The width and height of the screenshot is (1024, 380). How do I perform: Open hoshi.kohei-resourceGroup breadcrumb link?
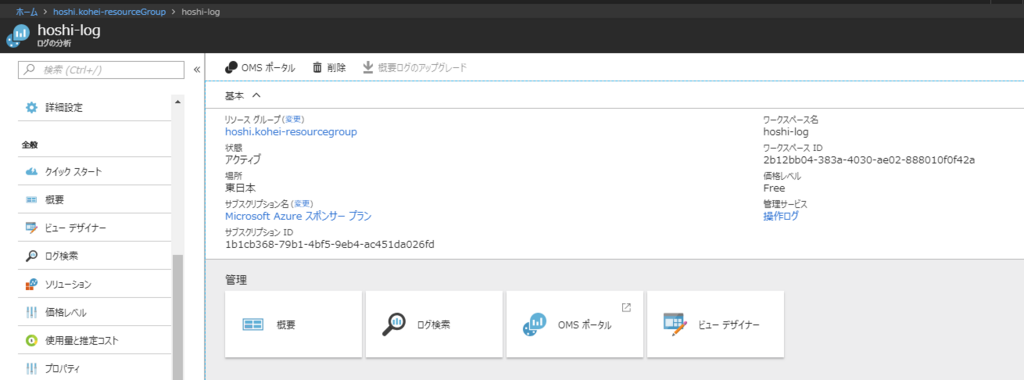tap(109, 12)
